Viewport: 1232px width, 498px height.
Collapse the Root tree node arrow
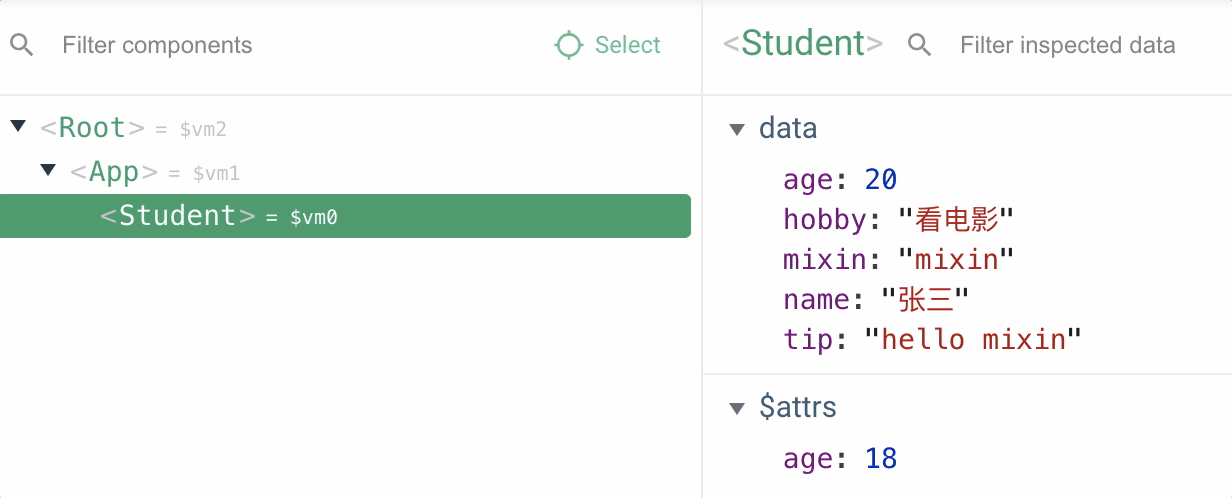coord(17,126)
